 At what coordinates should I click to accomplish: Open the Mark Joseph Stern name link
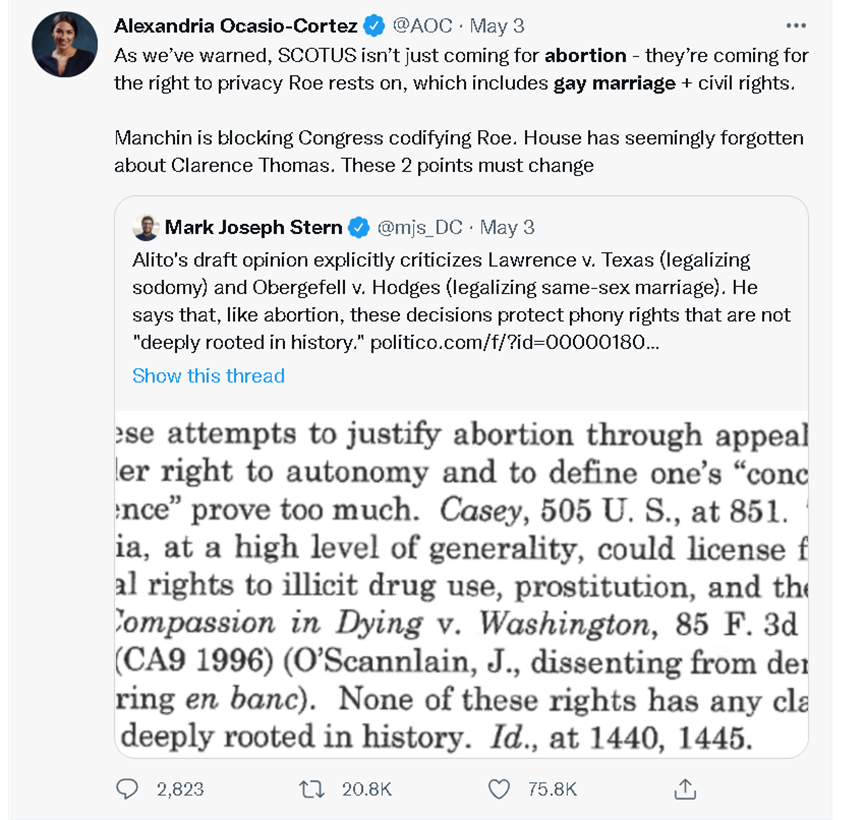coord(253,227)
